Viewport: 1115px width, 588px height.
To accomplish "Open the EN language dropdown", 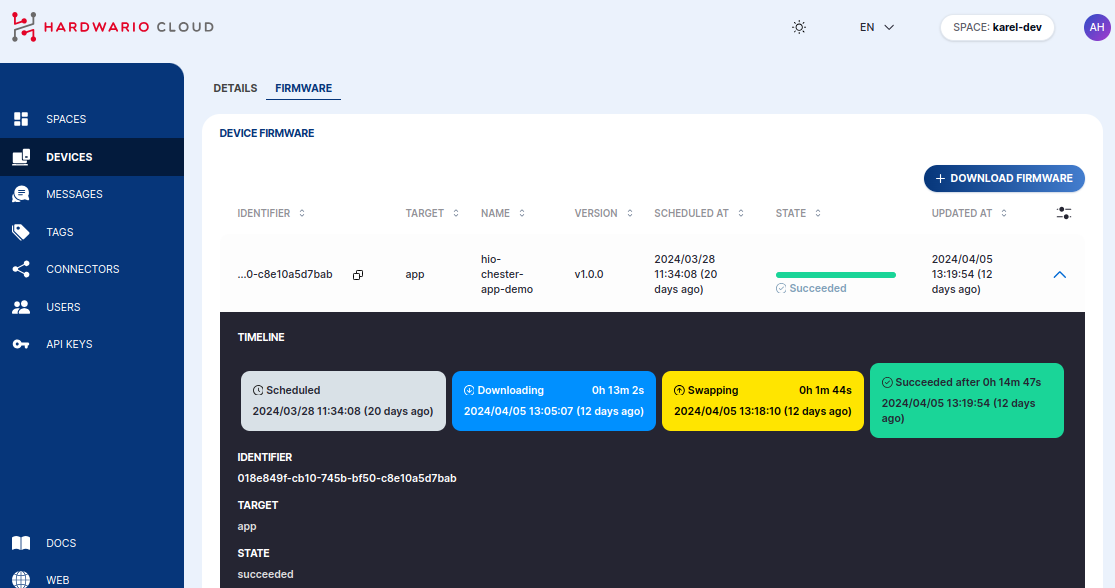I will pos(876,27).
